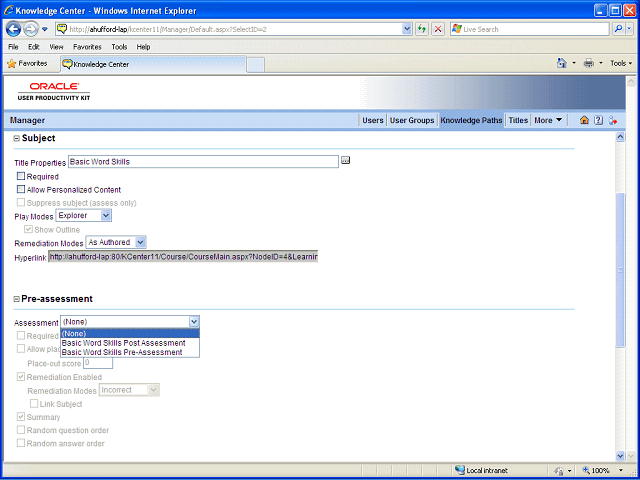Toggle Remediation Enabled checkbox

[21, 377]
